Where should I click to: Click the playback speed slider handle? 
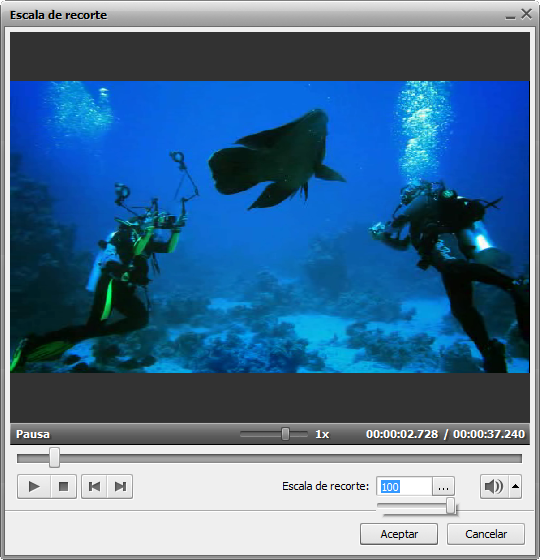point(285,434)
